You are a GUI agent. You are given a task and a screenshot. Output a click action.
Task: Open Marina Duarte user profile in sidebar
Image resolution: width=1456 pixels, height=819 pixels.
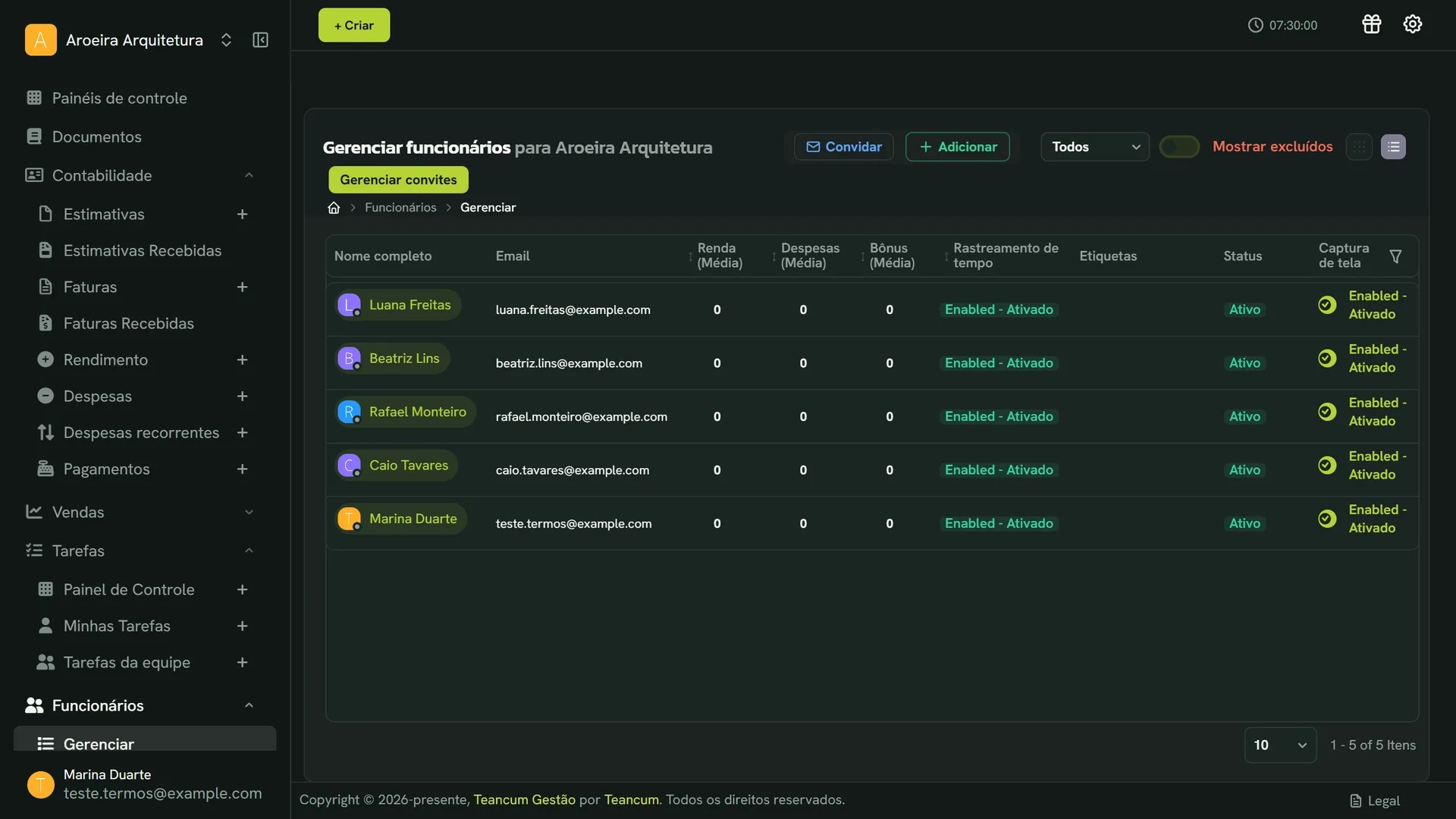(144, 785)
